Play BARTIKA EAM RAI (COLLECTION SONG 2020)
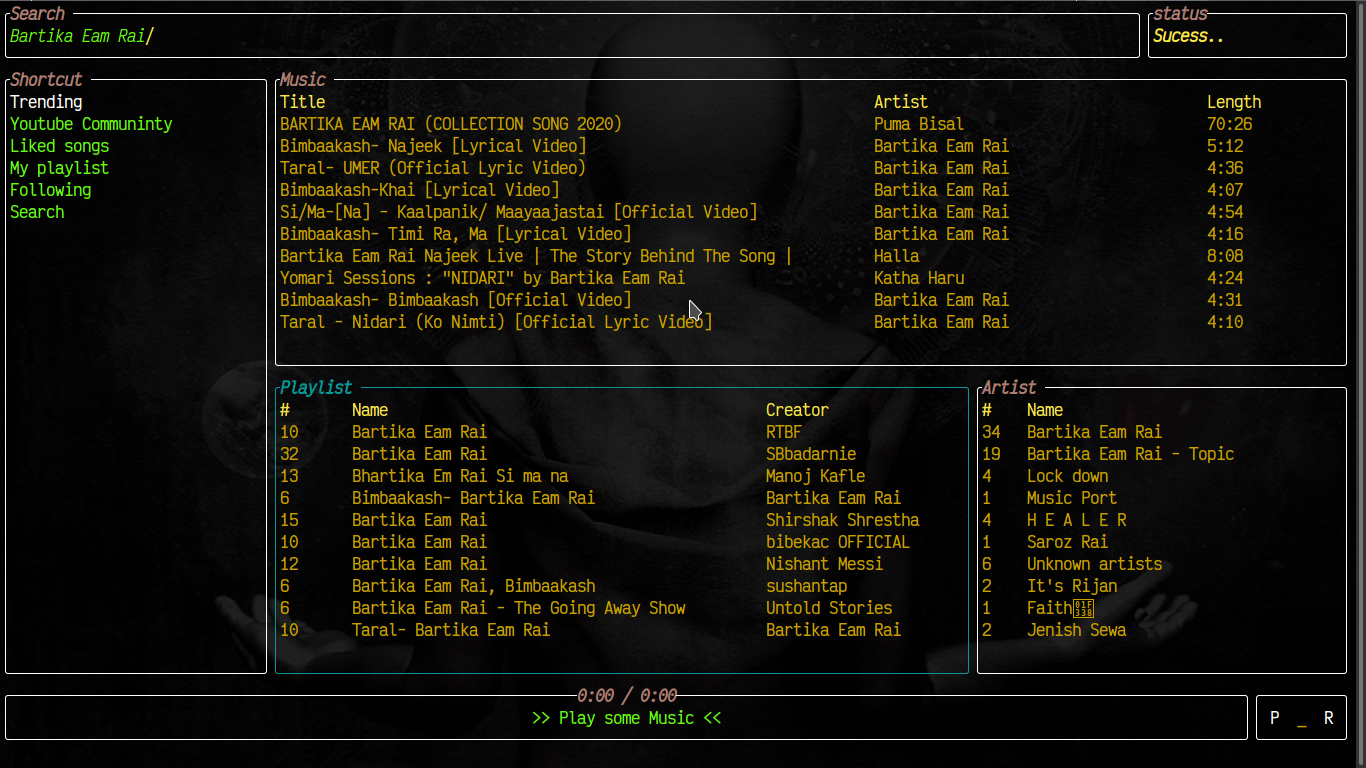This screenshot has height=768, width=1366. [450, 124]
